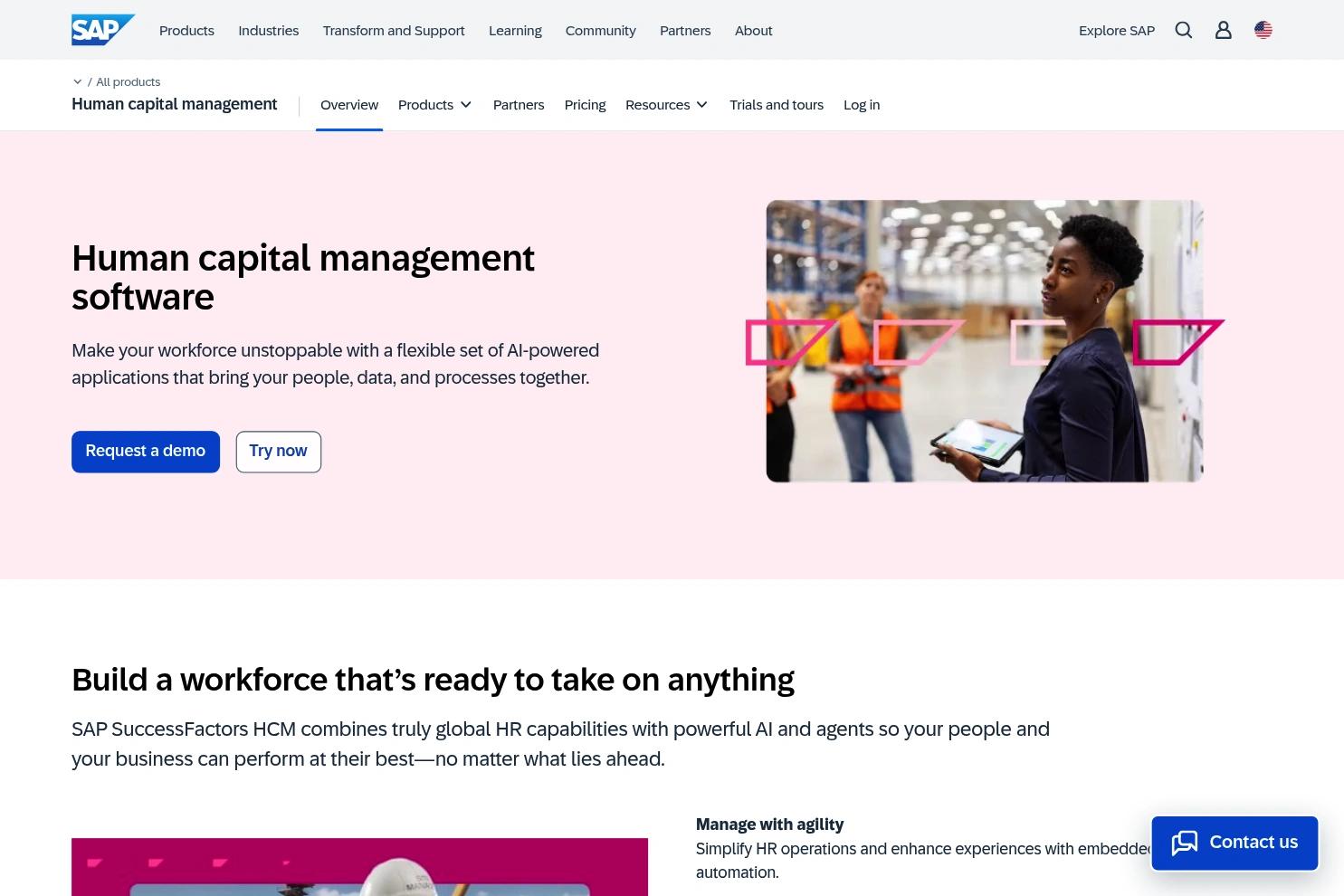
Task: Click the Try now button
Action: coord(279,452)
